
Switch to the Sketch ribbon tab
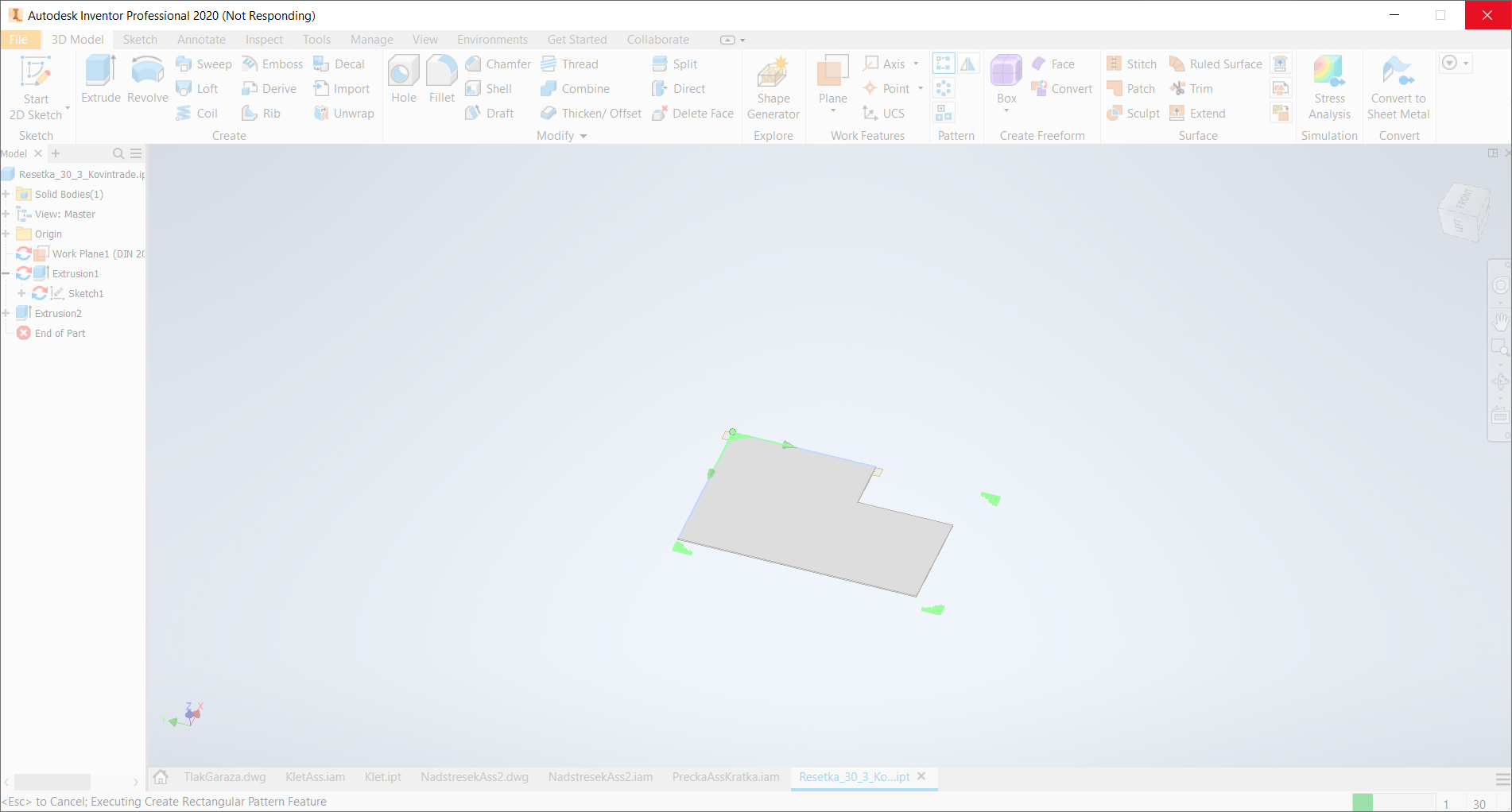140,39
